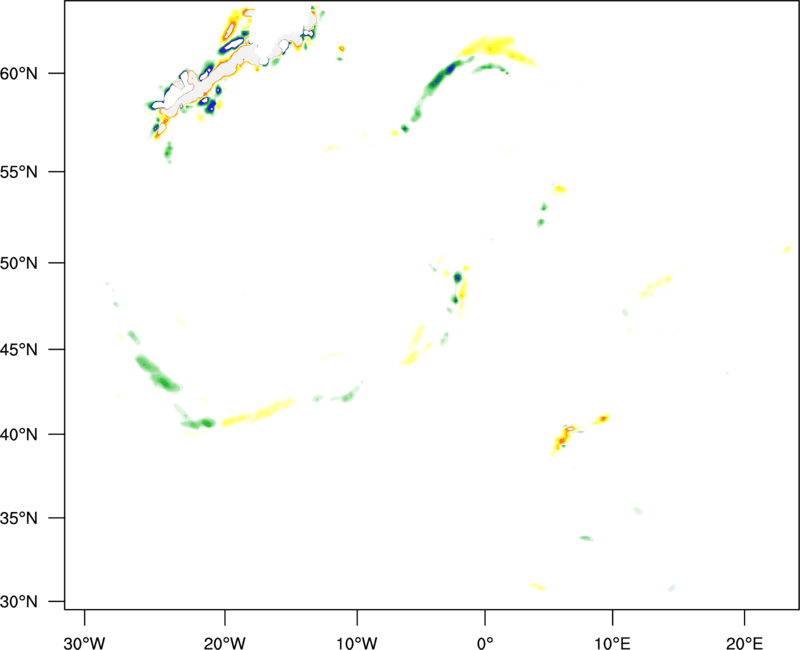Click the 60°N latitude label

click(x=19, y=73)
